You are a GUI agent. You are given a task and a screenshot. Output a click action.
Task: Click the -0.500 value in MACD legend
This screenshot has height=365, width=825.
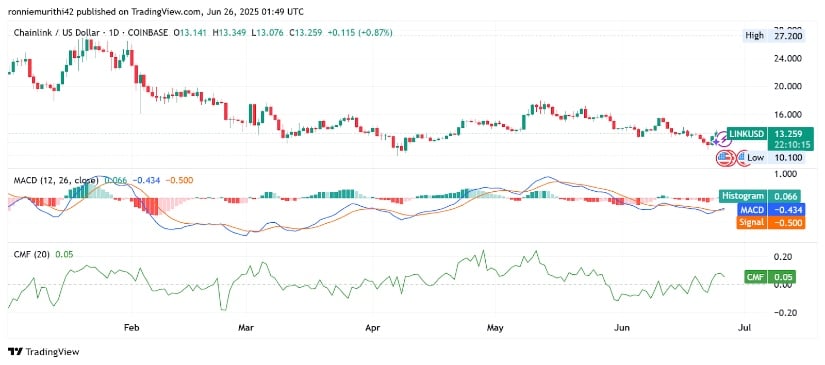coord(179,180)
